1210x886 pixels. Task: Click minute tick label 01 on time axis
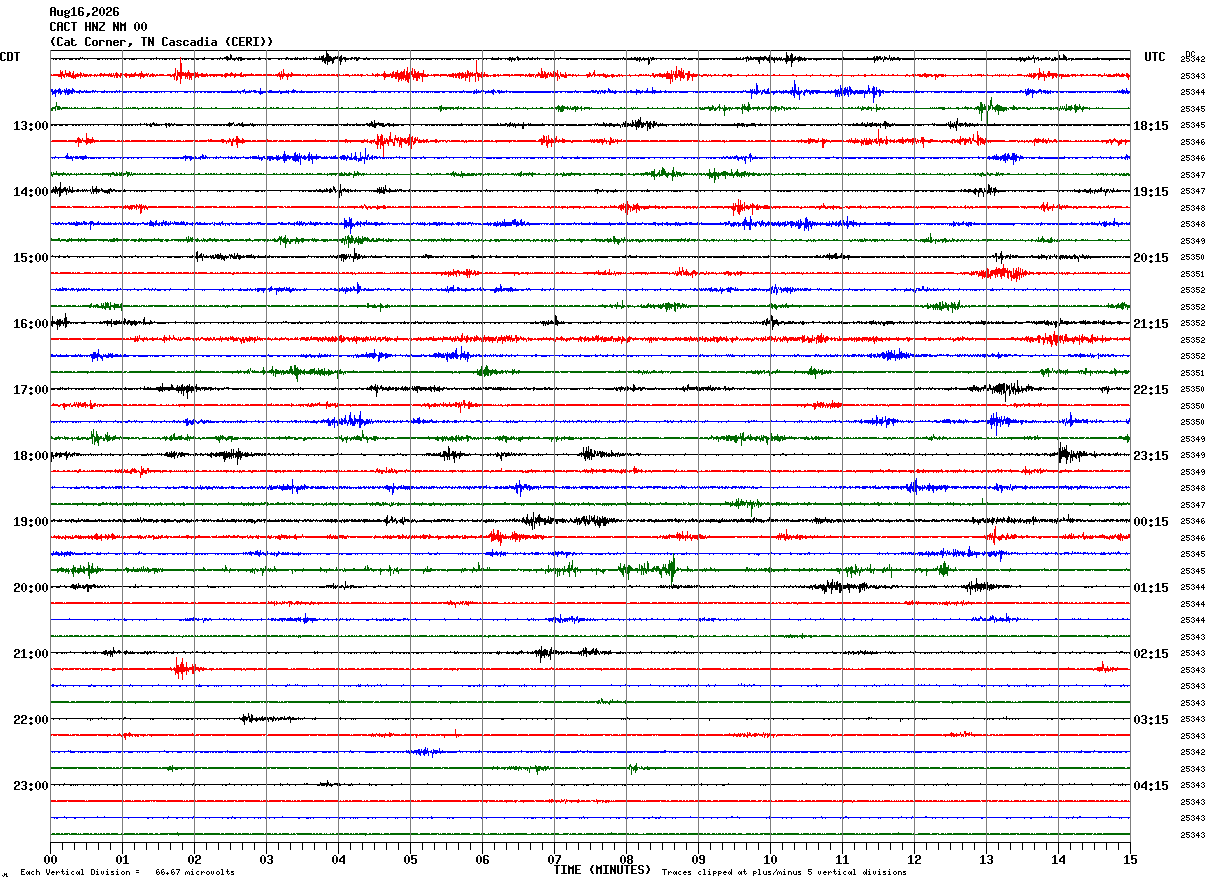click(x=122, y=859)
